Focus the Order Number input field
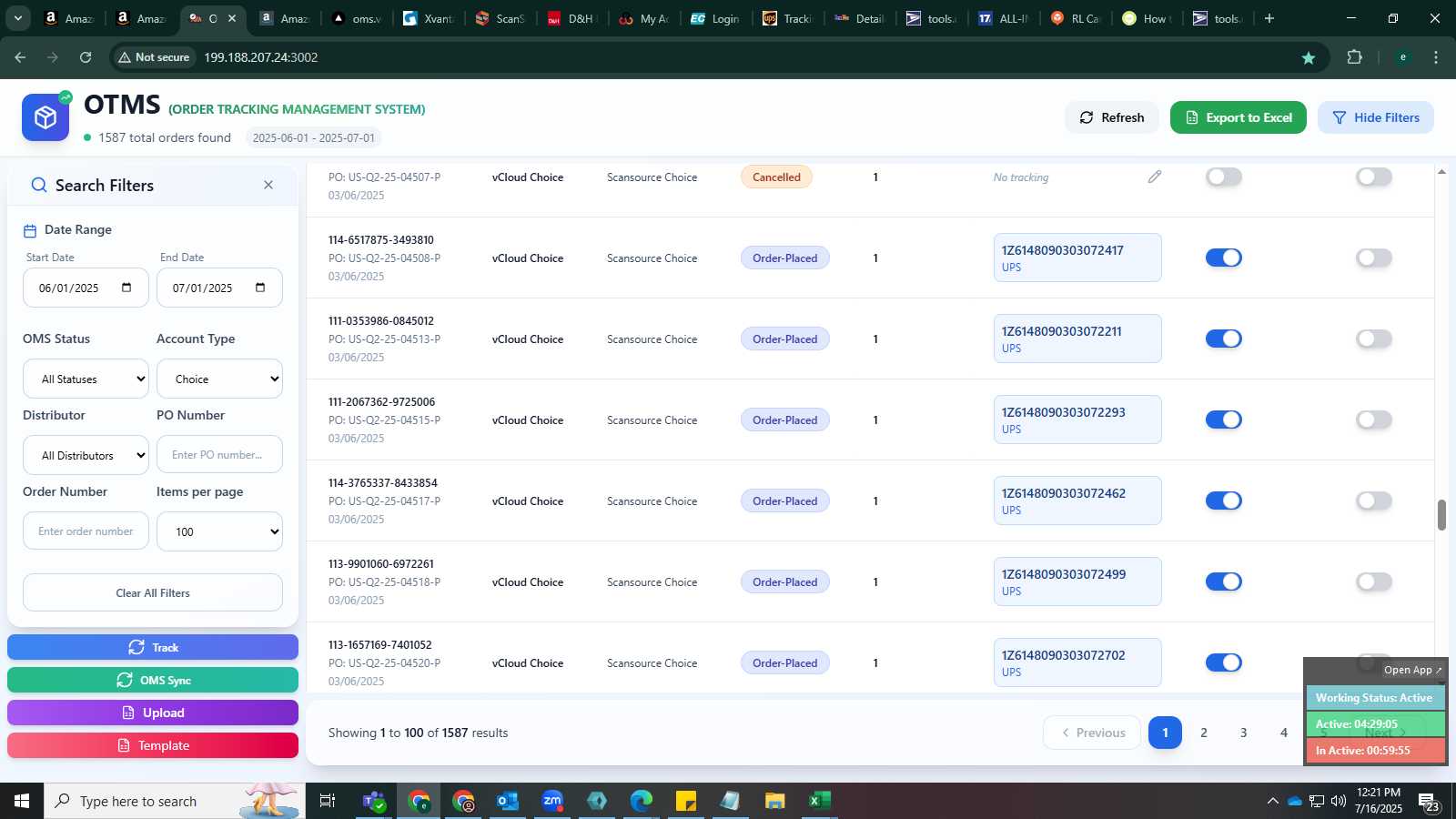 (x=86, y=531)
